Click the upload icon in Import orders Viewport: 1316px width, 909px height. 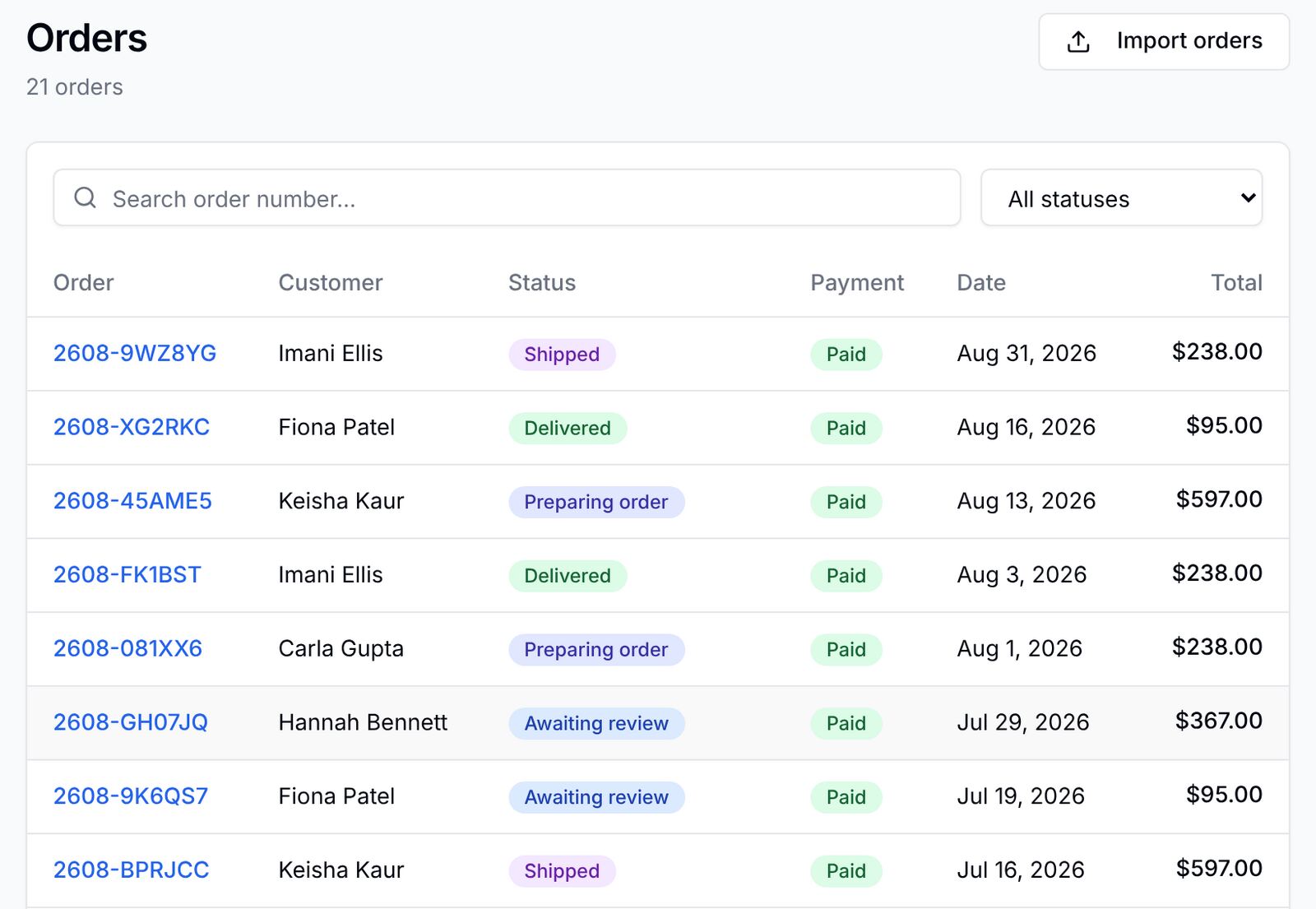(x=1077, y=41)
